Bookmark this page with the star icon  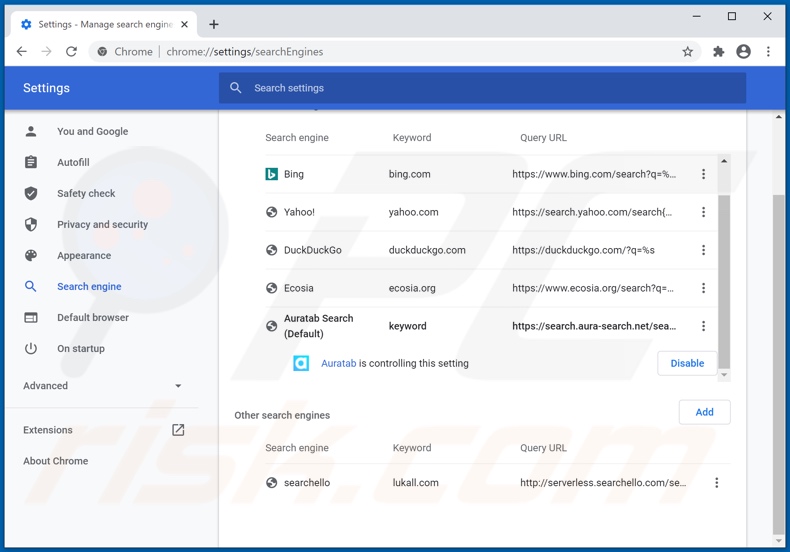[688, 52]
